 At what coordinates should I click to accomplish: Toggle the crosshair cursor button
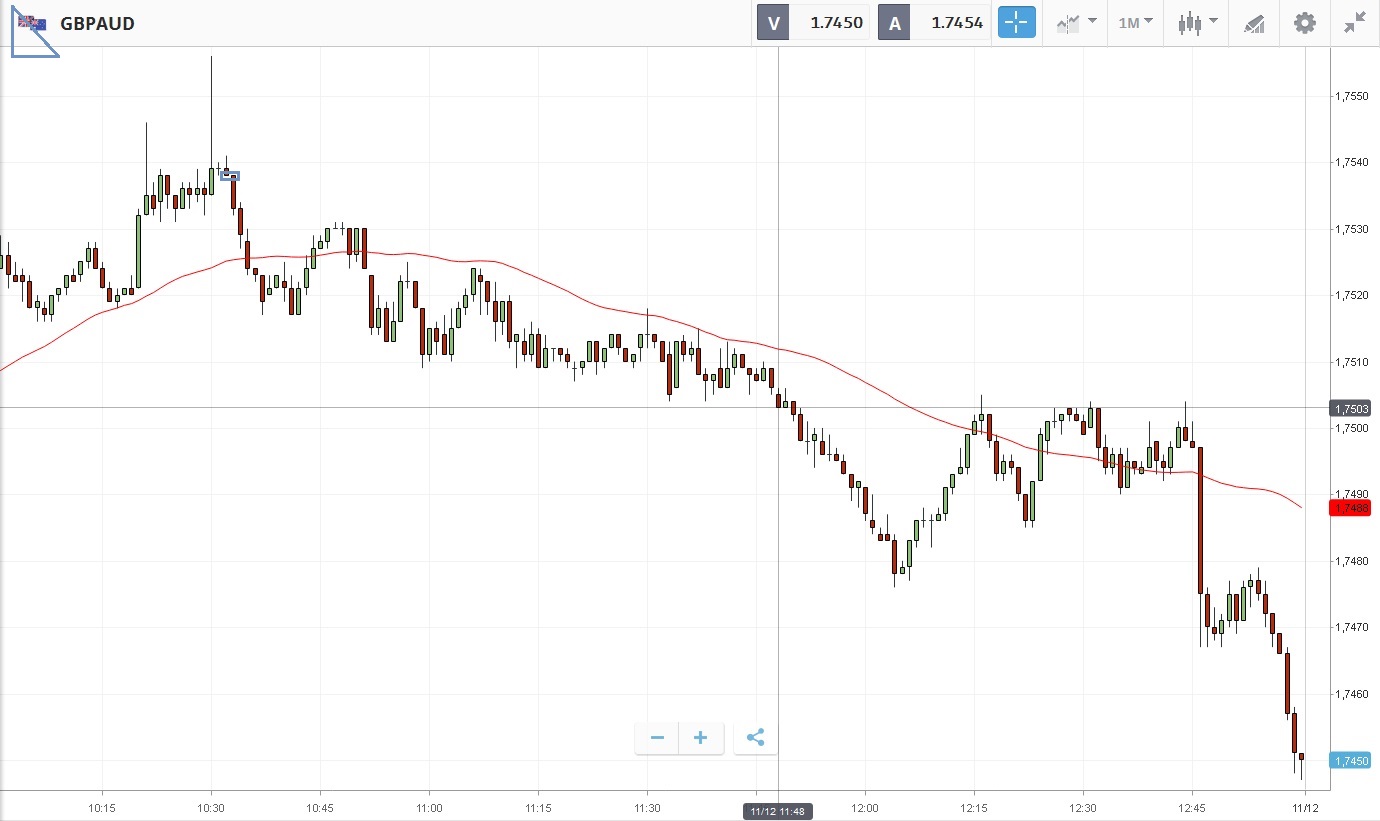tap(1016, 23)
